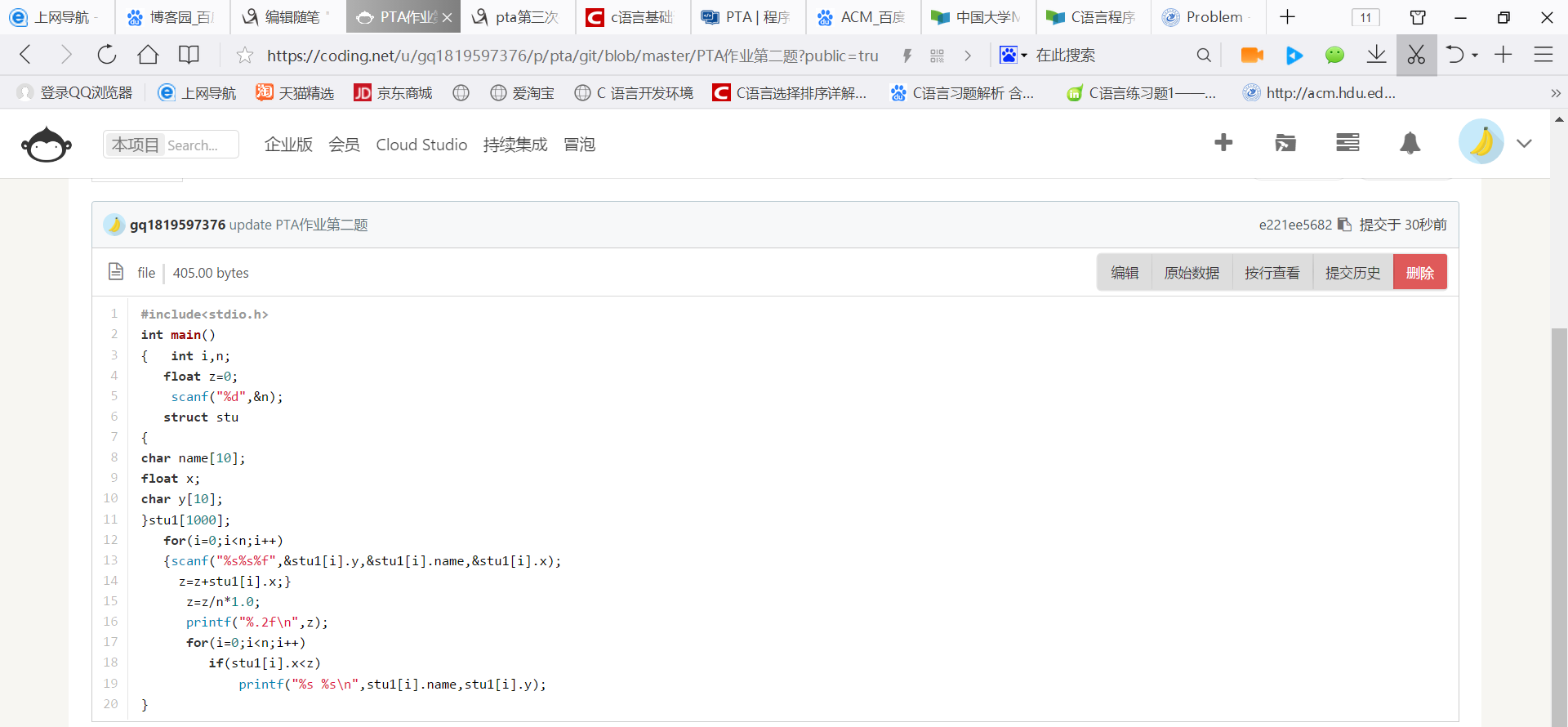This screenshot has height=727, width=1568.
Task: Click the browser skin shirt icon
Action: click(x=1418, y=17)
